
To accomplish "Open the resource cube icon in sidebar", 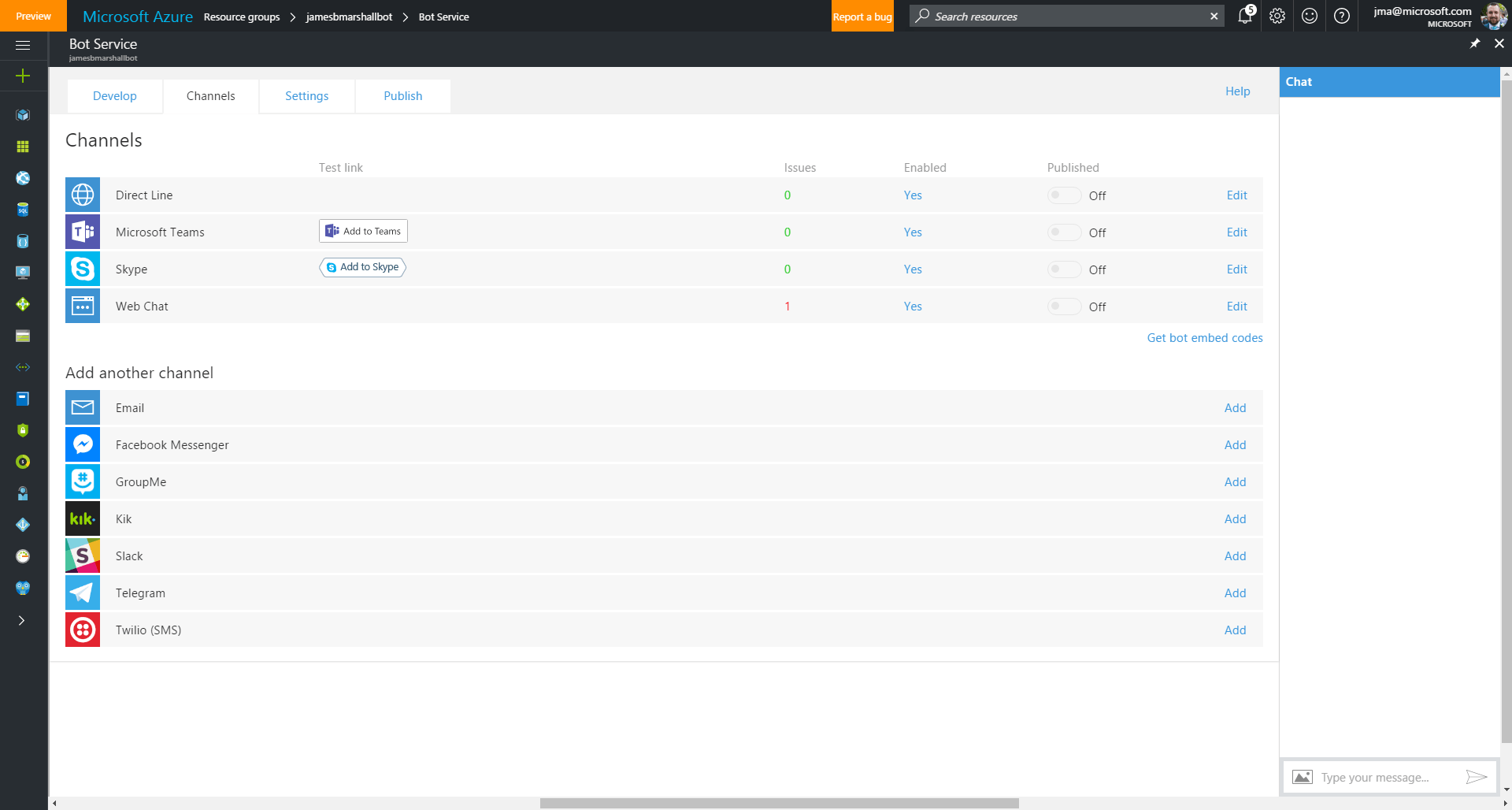I will tap(23, 115).
